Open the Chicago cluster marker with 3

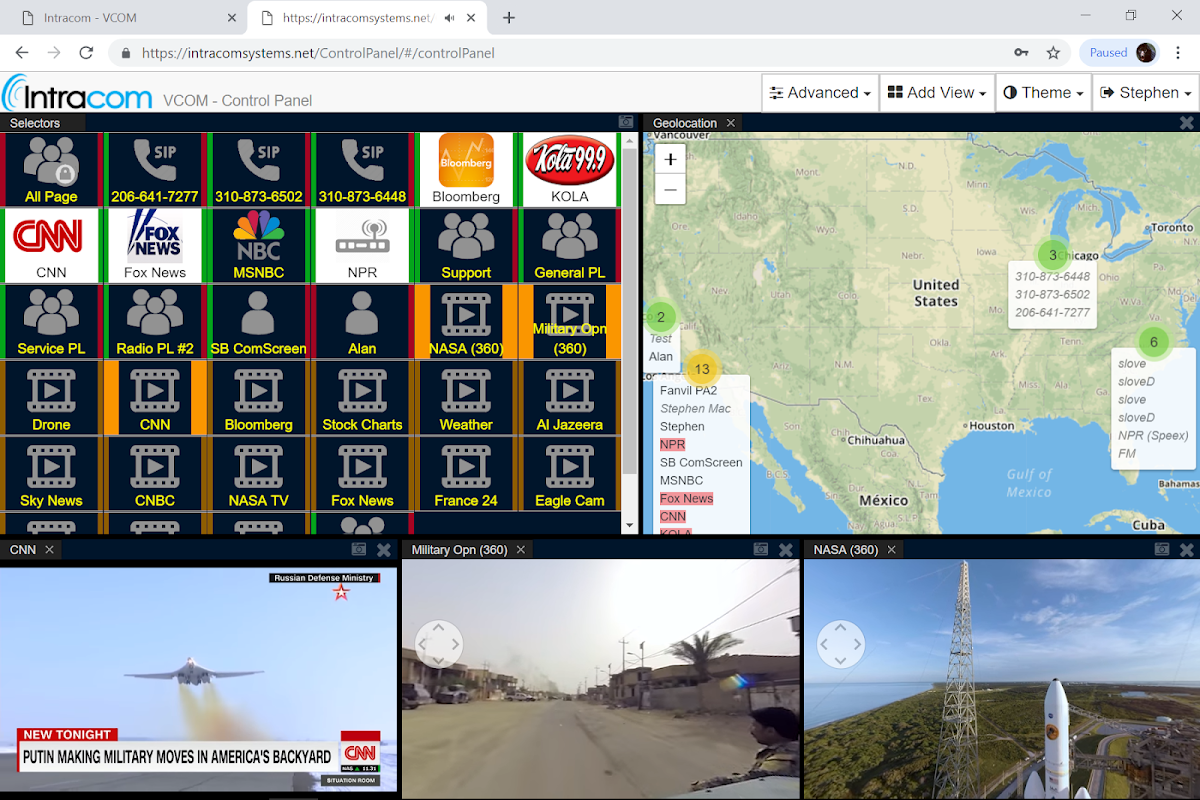click(x=1052, y=255)
